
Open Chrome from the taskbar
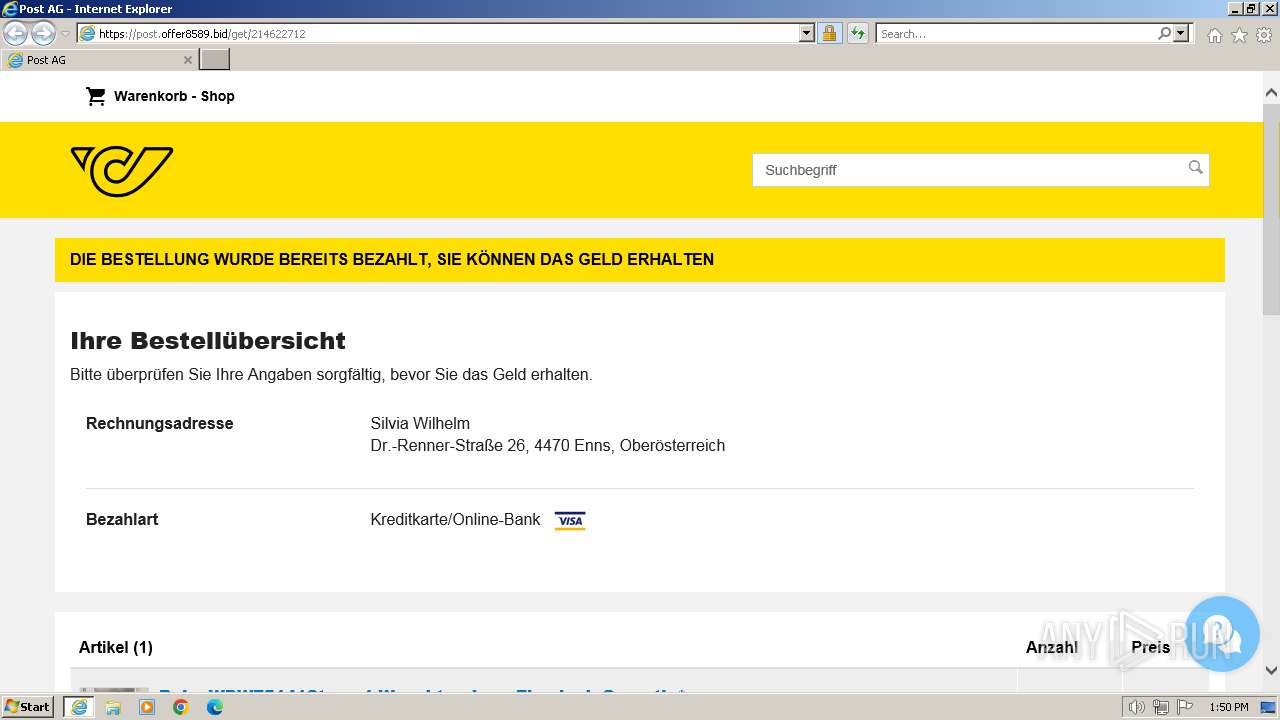click(x=181, y=707)
